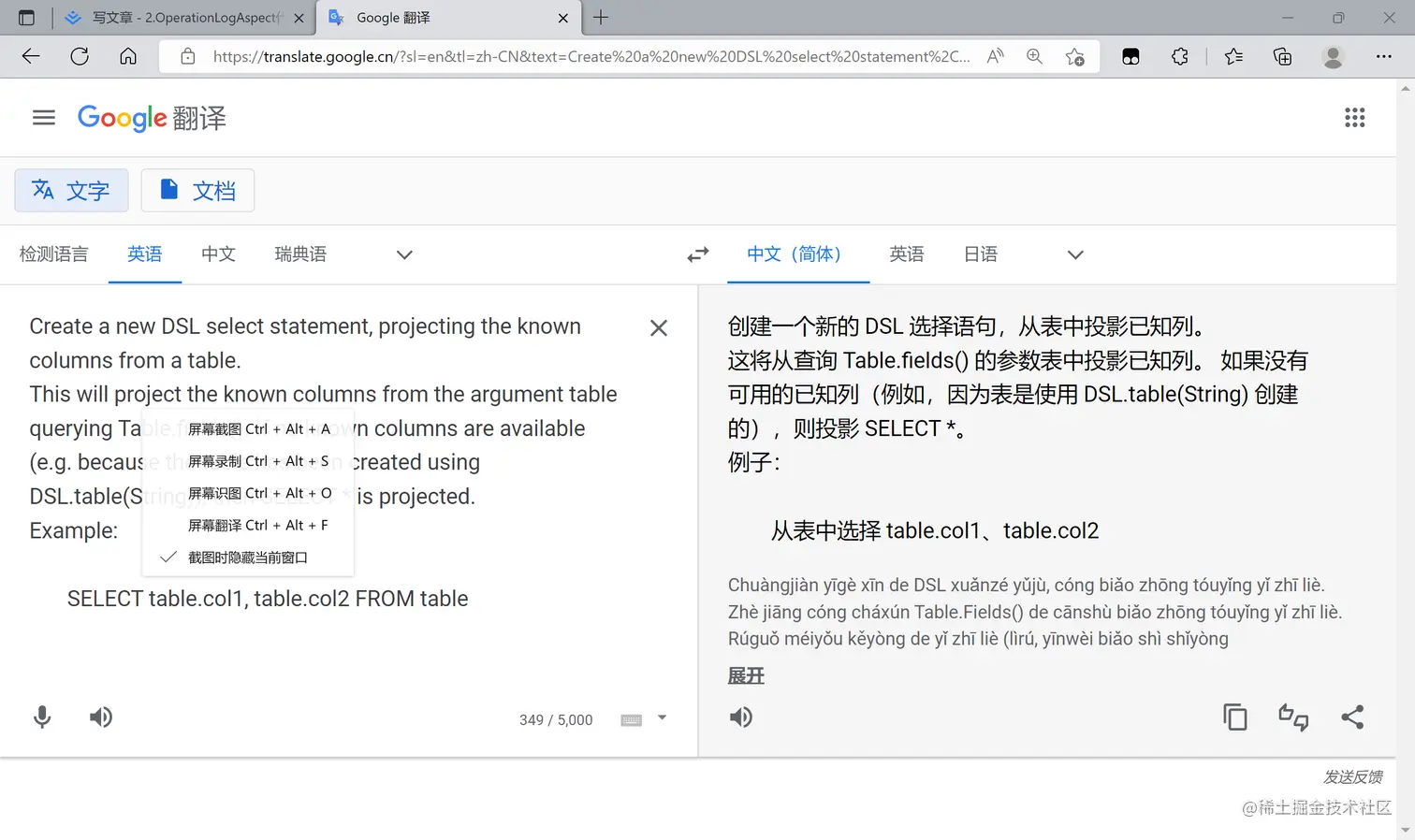Screen dimensions: 1415x840
Task: Go to Google 翻译 home via the logo
Action: pyautogui.click(x=152, y=118)
